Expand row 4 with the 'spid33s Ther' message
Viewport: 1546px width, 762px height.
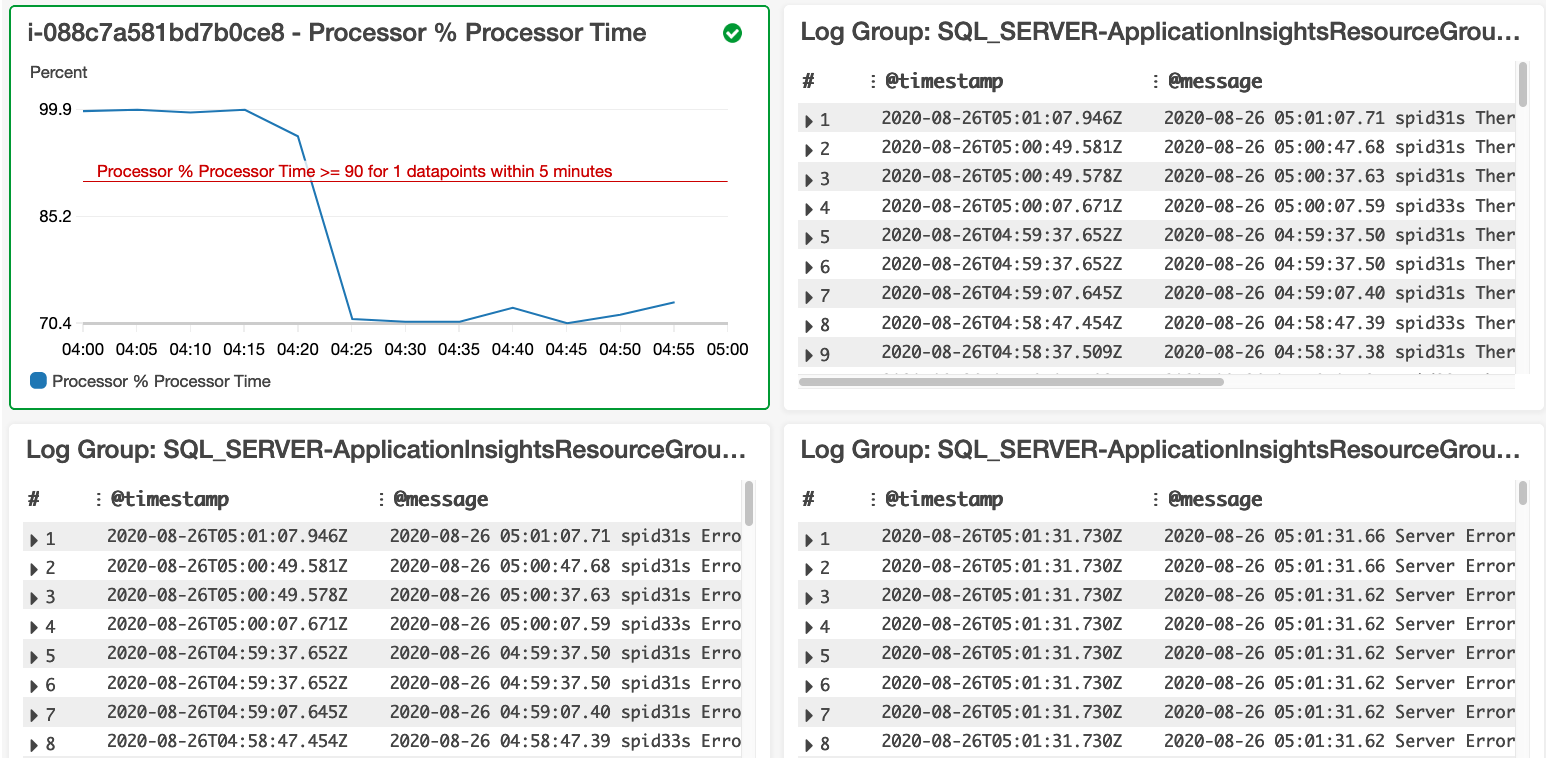point(809,209)
